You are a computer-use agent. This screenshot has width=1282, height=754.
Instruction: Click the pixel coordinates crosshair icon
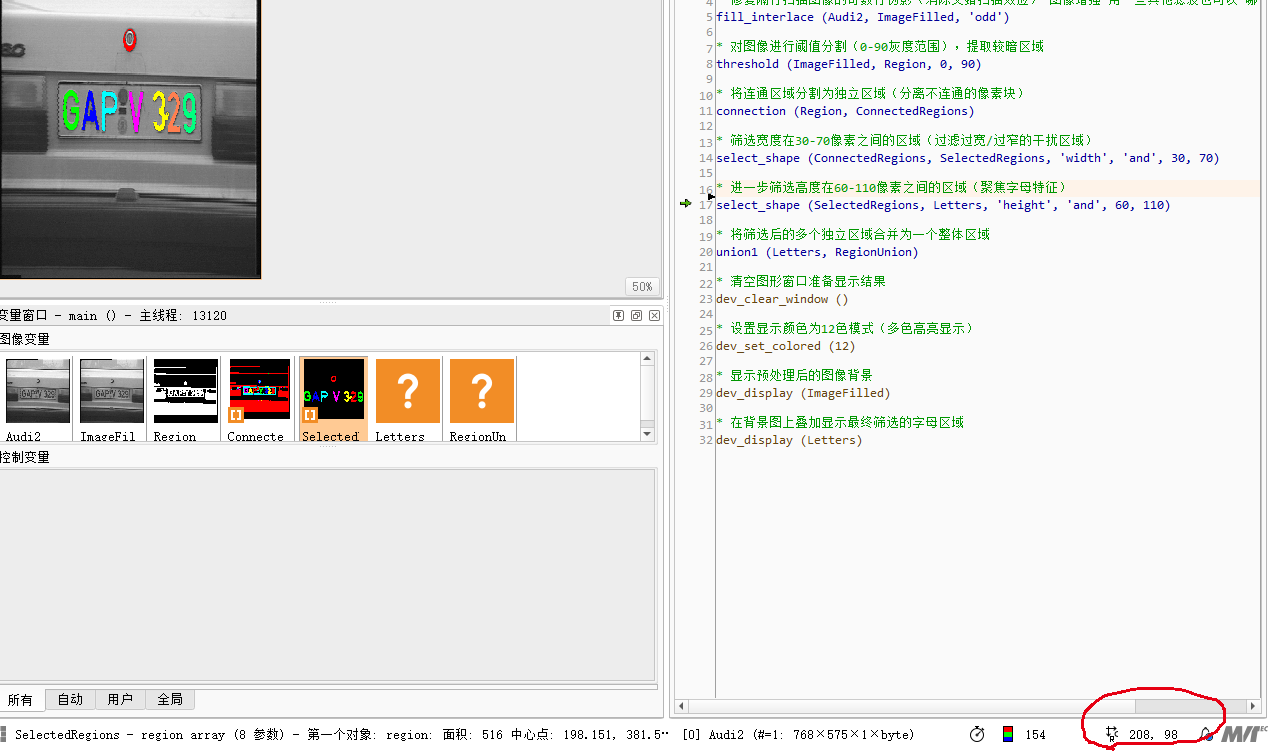(1112, 734)
